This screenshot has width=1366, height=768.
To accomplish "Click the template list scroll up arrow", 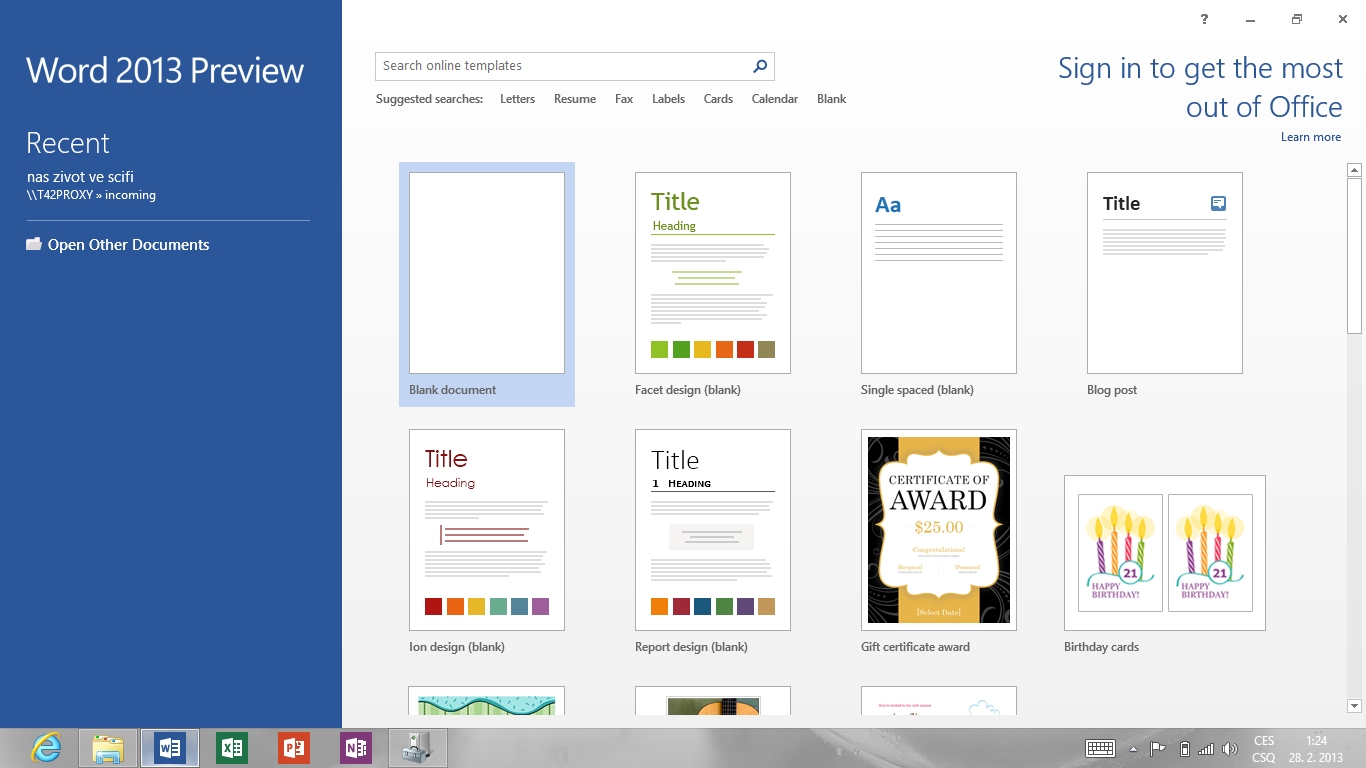I will tap(1355, 170).
